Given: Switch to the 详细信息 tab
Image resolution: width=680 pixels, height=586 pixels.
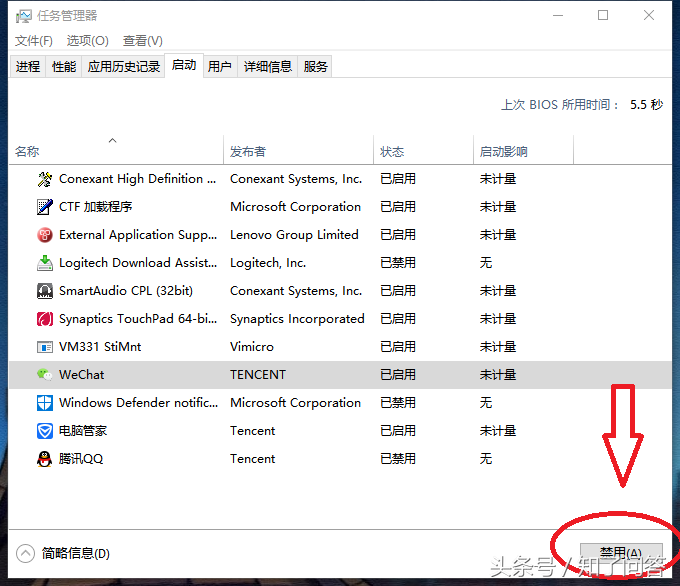Looking at the screenshot, I should pyautogui.click(x=268, y=66).
